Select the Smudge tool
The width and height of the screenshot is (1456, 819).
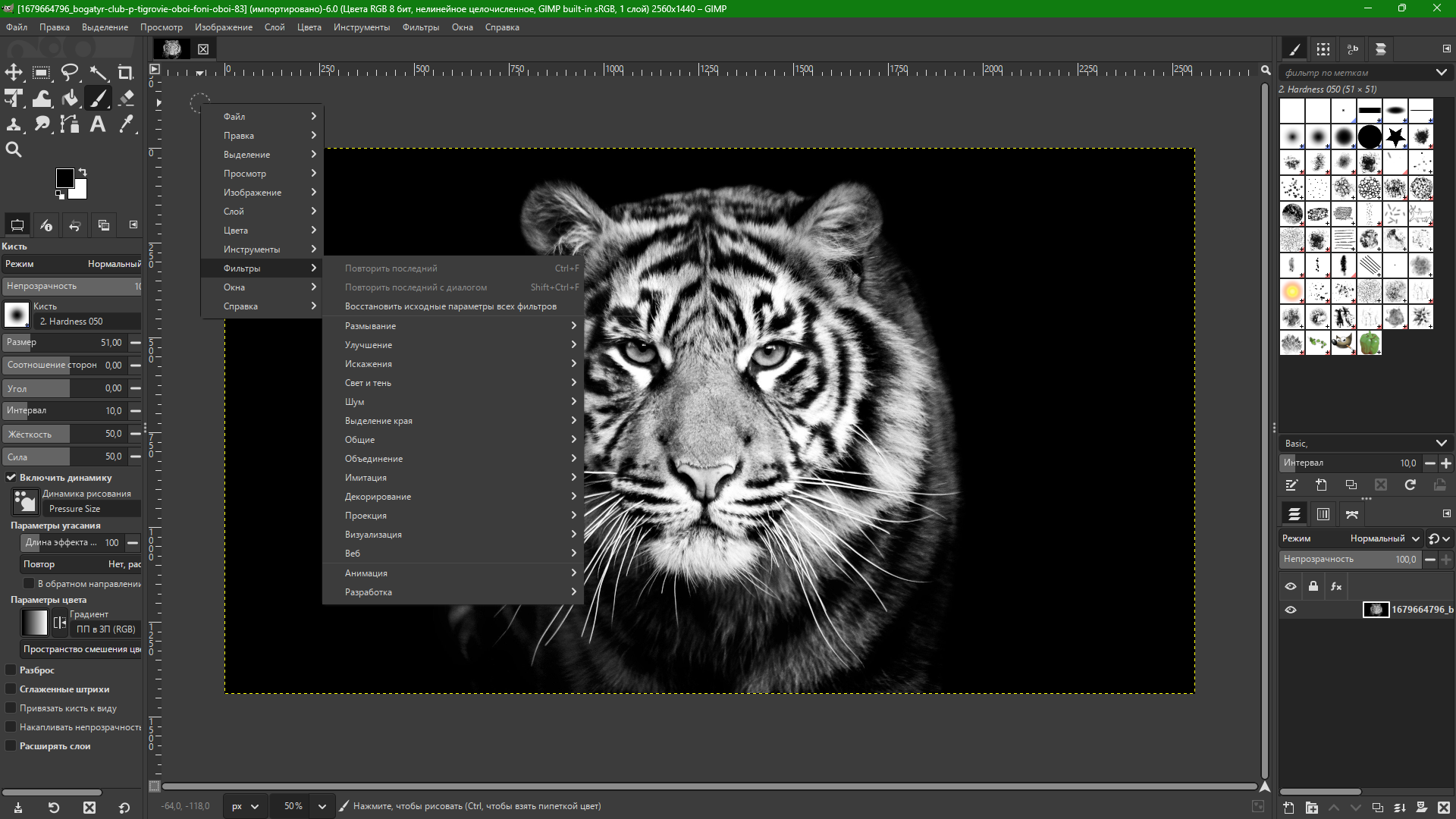(42, 124)
